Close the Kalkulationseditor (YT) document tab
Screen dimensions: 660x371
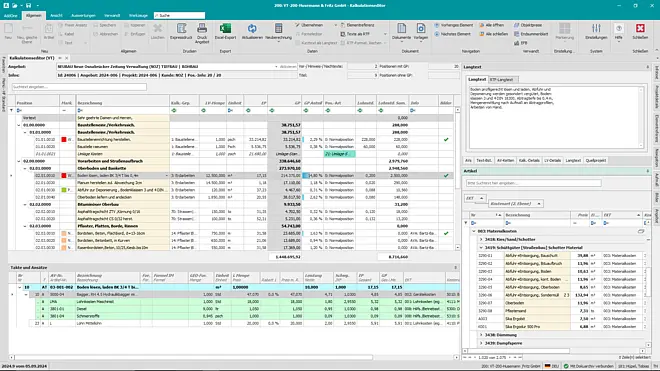tap(67, 58)
